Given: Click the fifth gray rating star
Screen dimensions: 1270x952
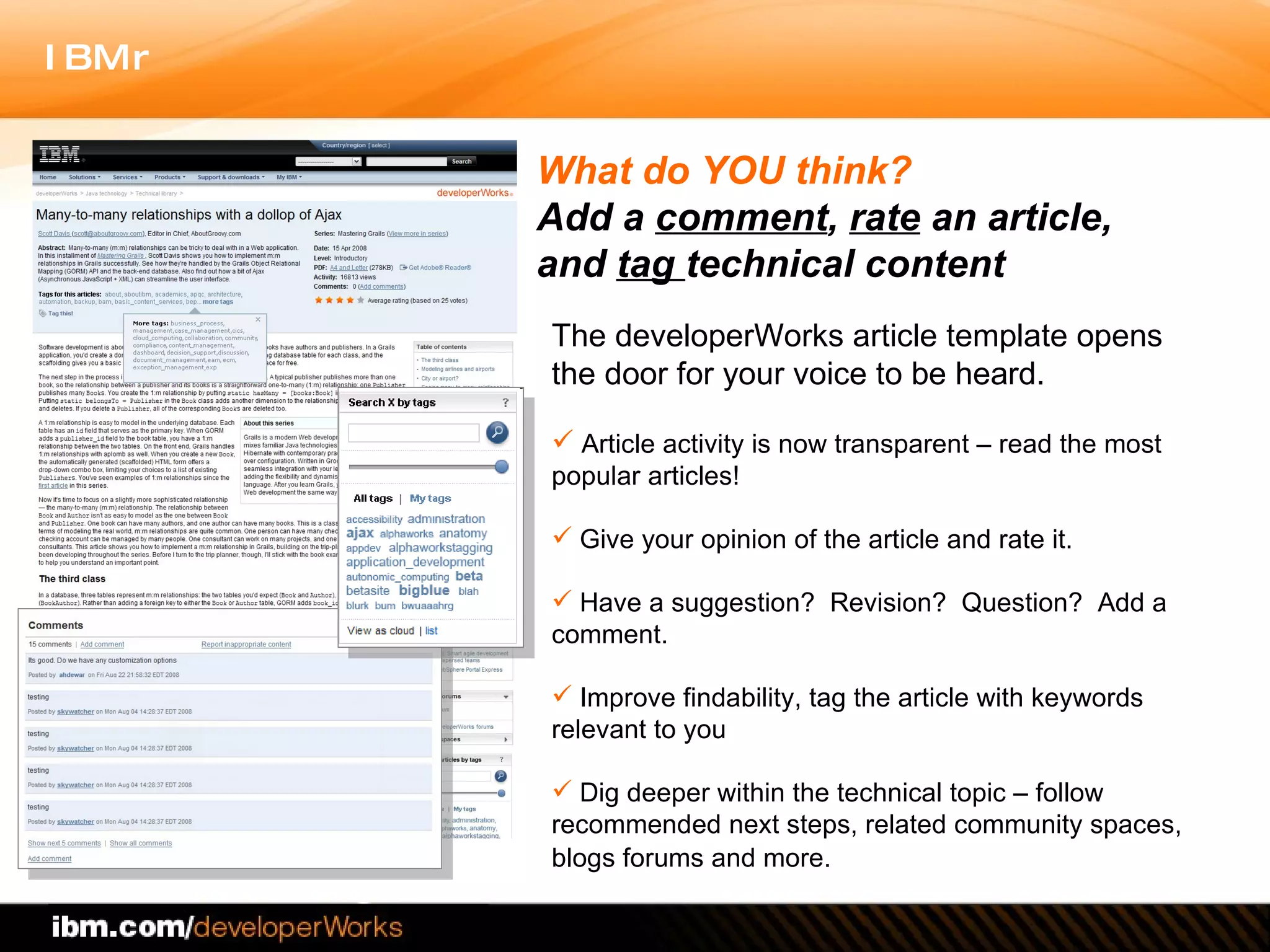Looking at the screenshot, I should [x=361, y=301].
